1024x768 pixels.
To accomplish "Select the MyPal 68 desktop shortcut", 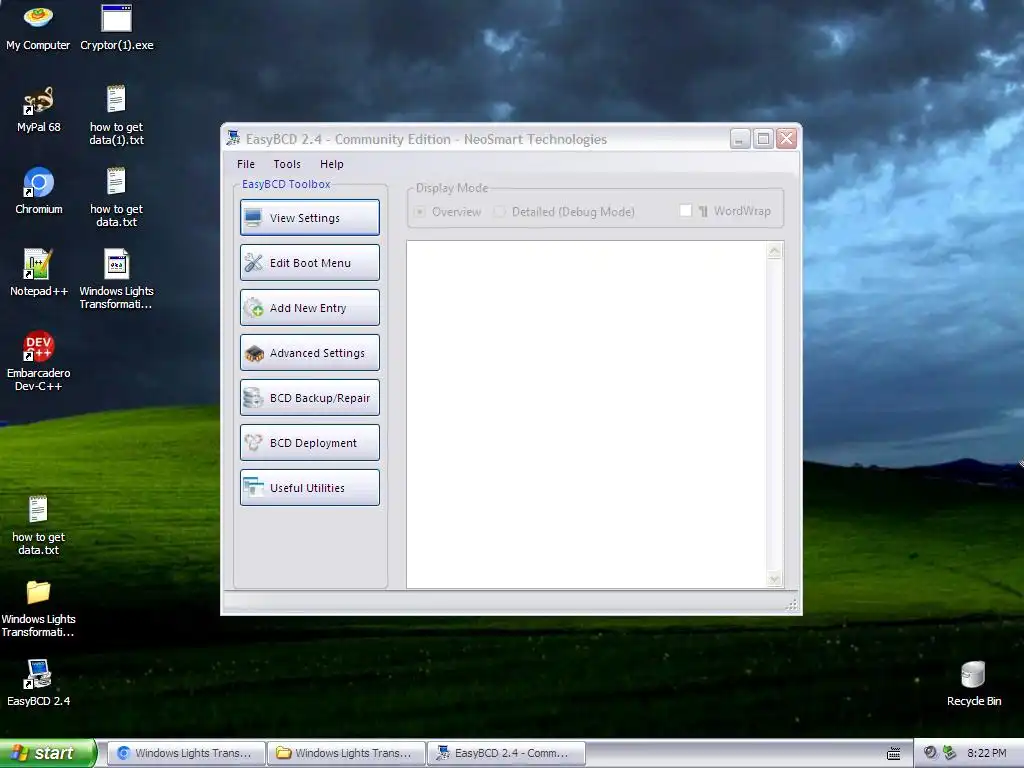I will 39,110.
